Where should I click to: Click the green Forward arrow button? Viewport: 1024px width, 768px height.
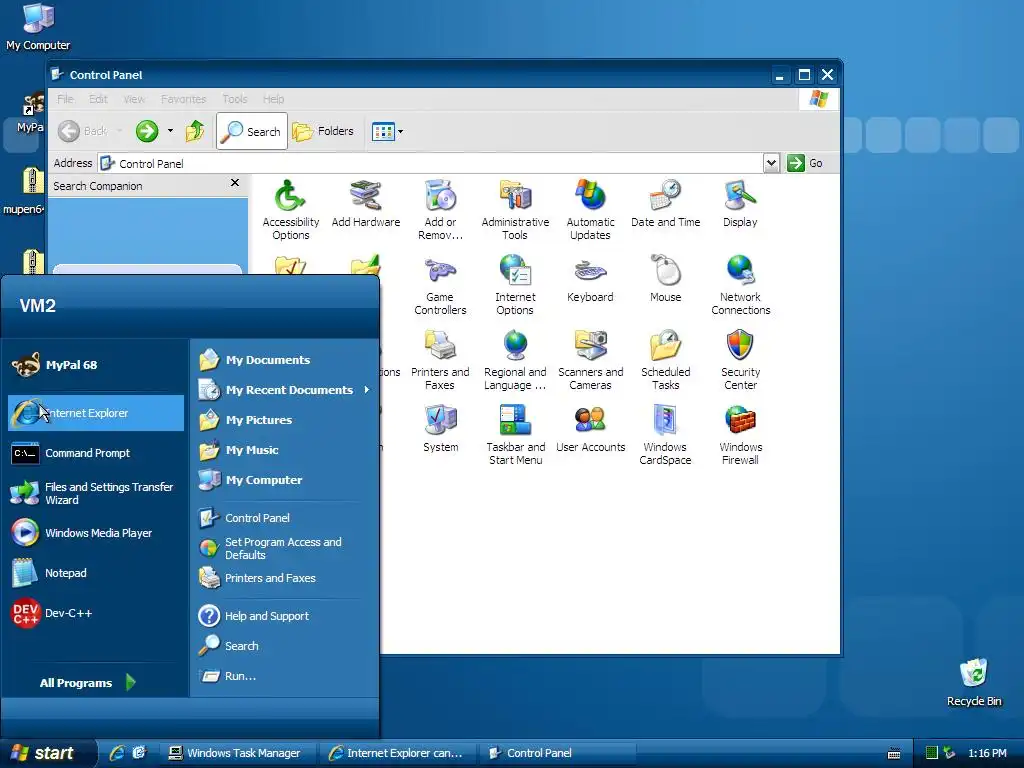tap(147, 131)
